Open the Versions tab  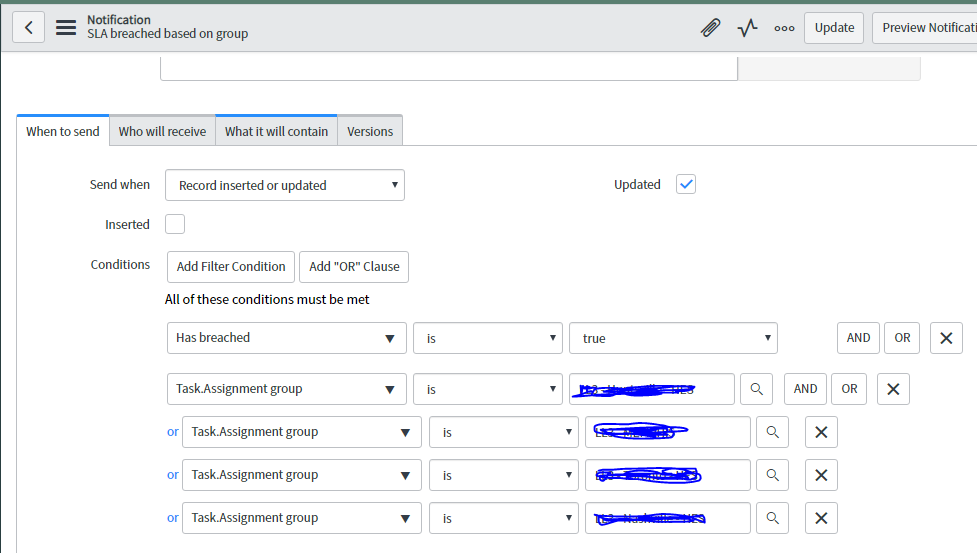point(370,131)
